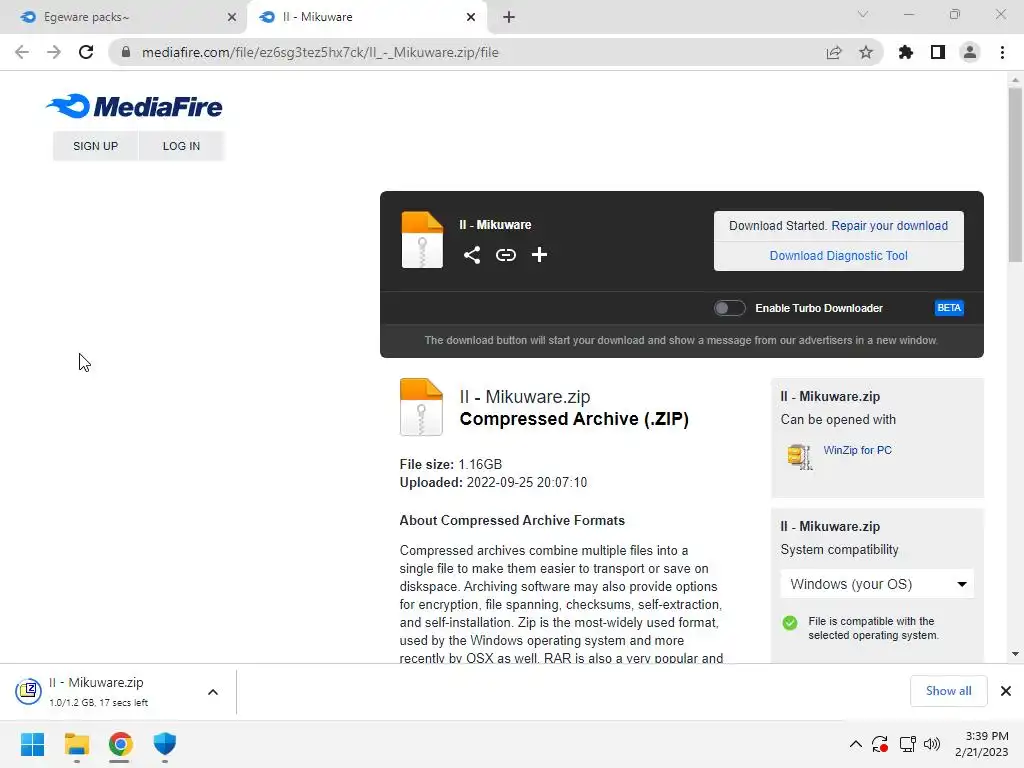Close the Egeware packs tab
This screenshot has height=768, width=1024.
(232, 17)
